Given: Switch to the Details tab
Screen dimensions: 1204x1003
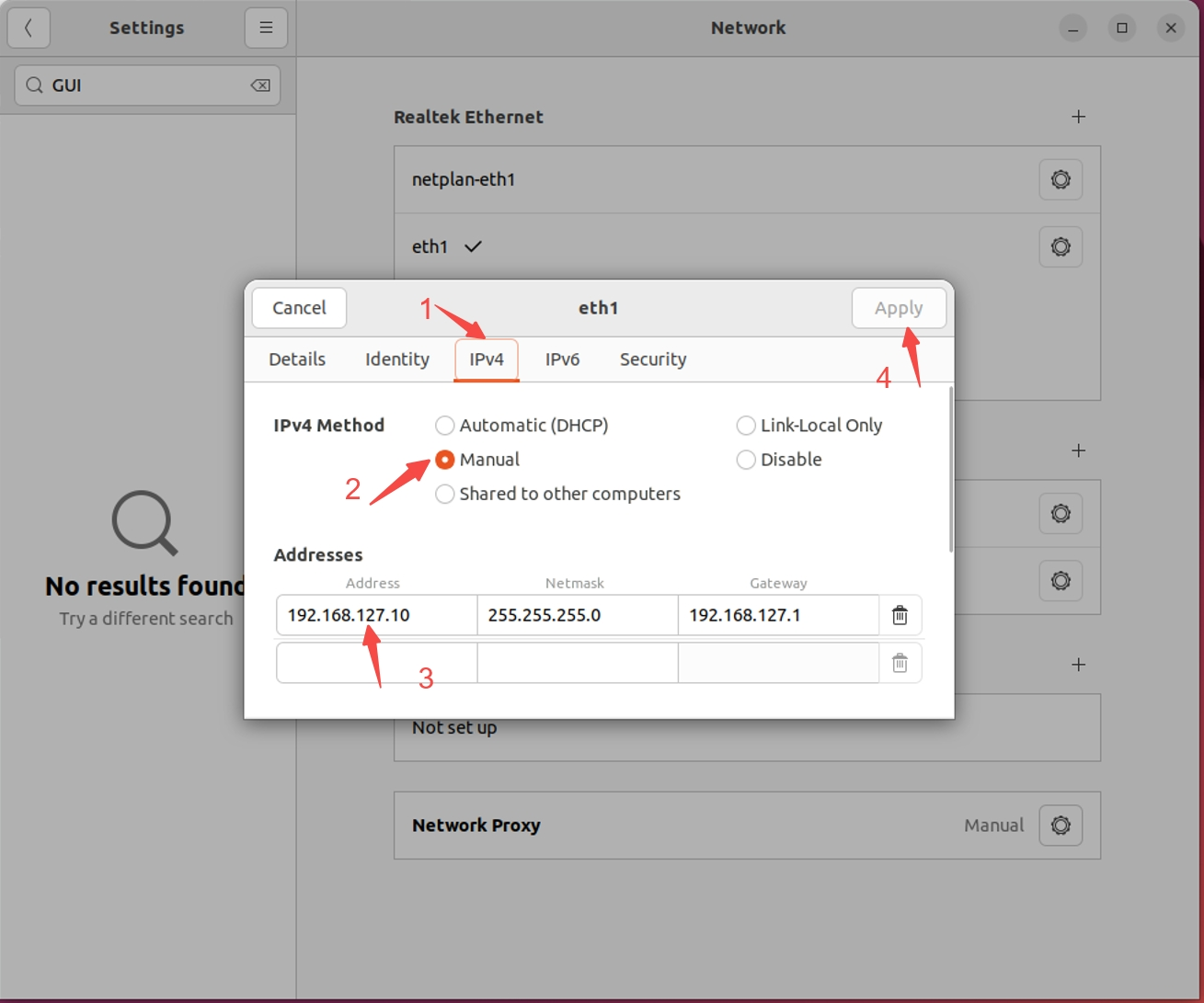Looking at the screenshot, I should (x=297, y=359).
